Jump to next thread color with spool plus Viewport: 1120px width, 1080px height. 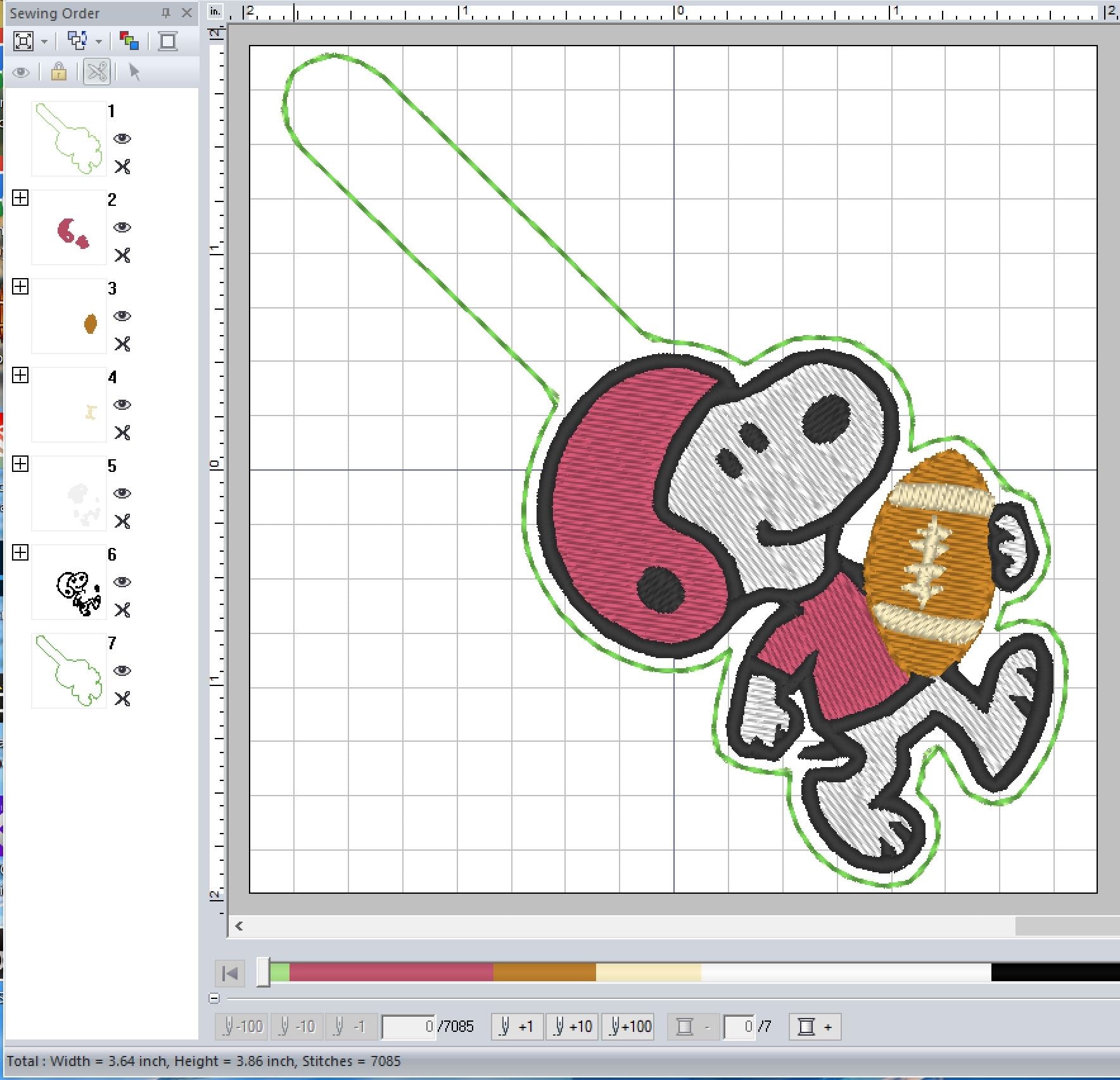pyautogui.click(x=815, y=1027)
